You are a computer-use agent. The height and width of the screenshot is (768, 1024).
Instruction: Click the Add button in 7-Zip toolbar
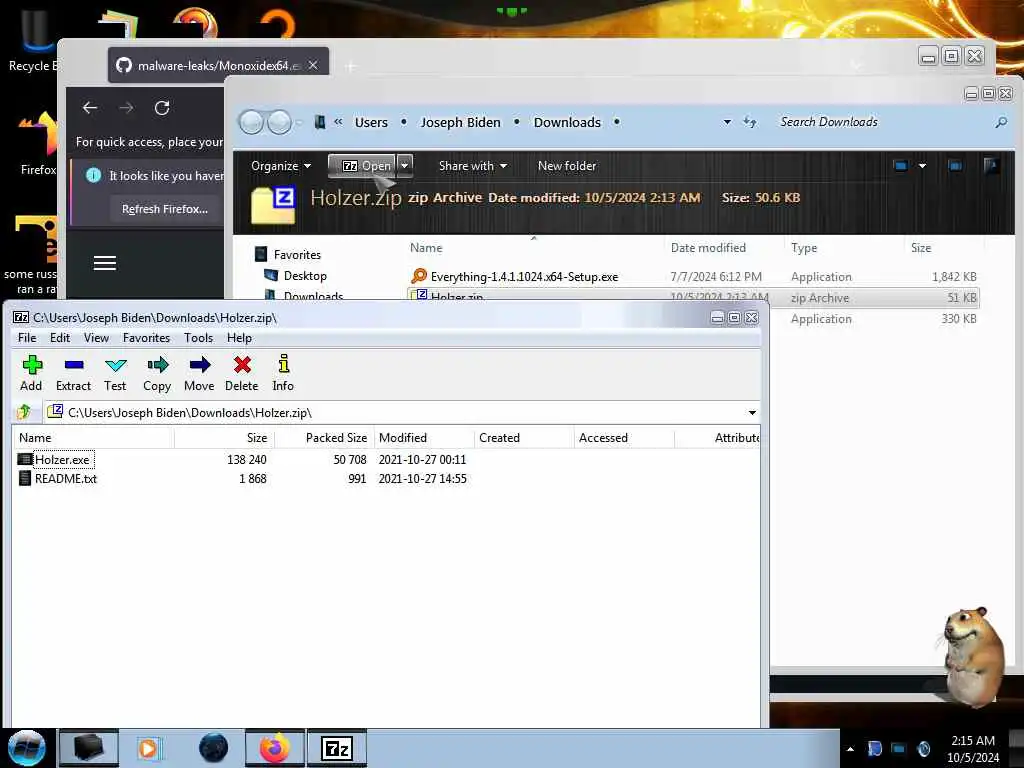point(31,374)
